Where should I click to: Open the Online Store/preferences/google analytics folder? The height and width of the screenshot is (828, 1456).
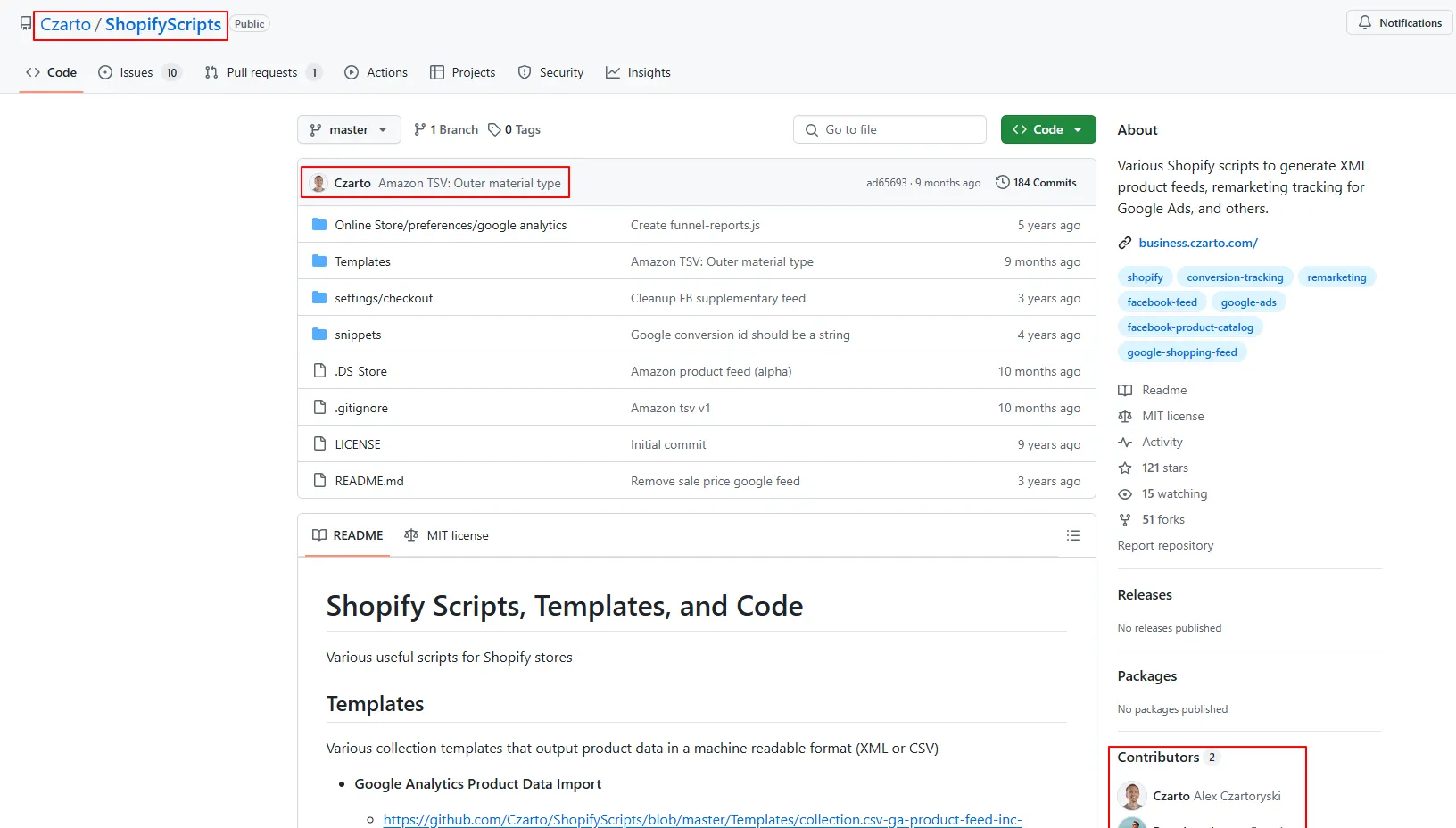(451, 225)
